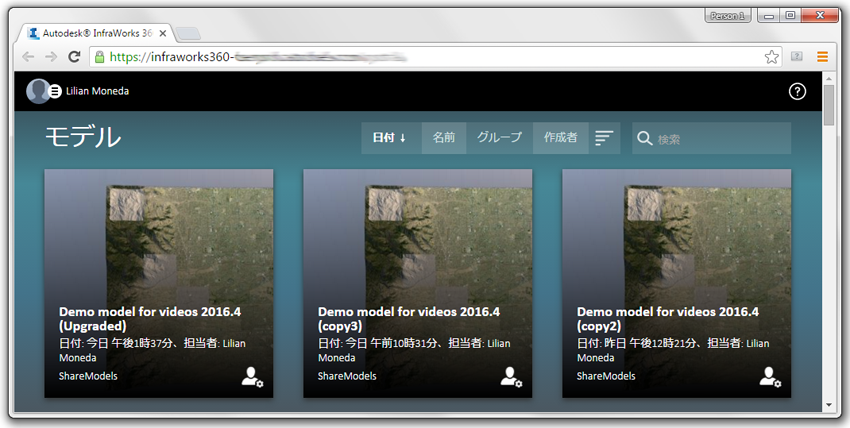The image size is (850, 428).
Task: Sort models by グループ
Action: tap(500, 138)
